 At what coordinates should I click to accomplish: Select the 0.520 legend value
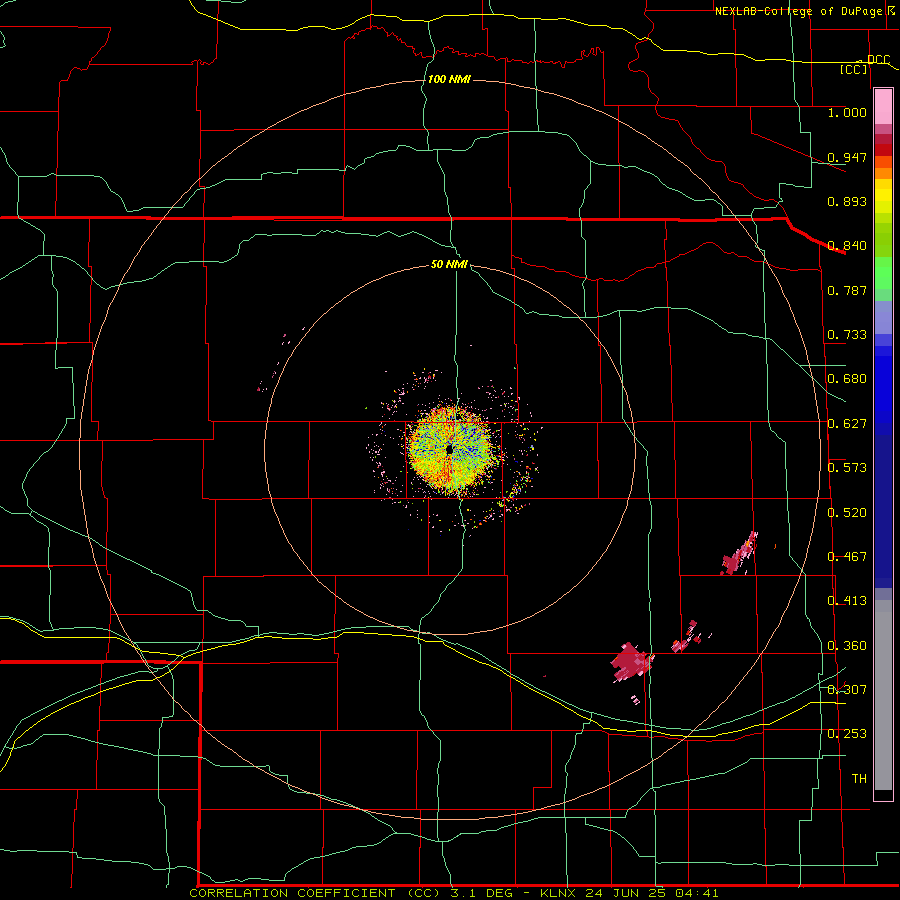pyautogui.click(x=847, y=513)
